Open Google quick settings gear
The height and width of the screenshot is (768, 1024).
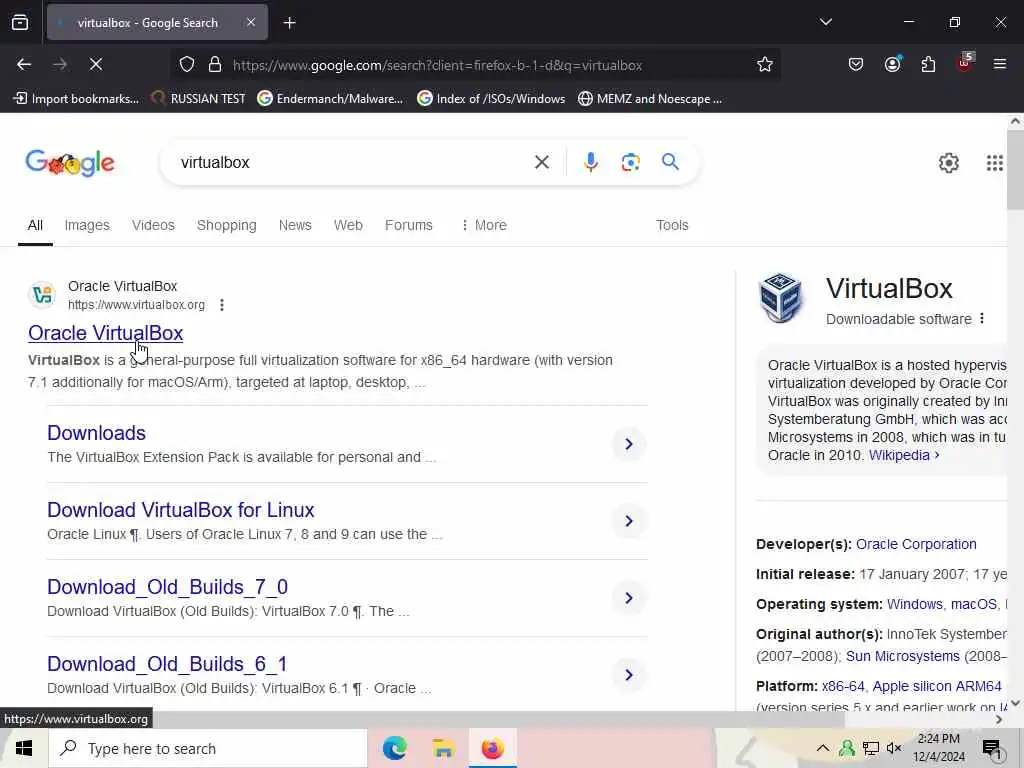(x=948, y=163)
